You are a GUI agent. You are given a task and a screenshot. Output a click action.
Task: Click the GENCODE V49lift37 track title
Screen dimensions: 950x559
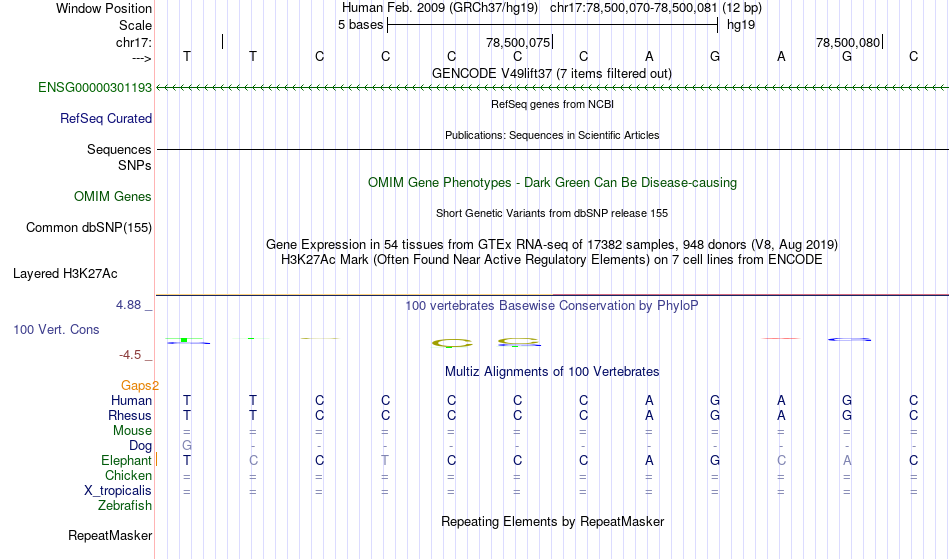point(551,73)
